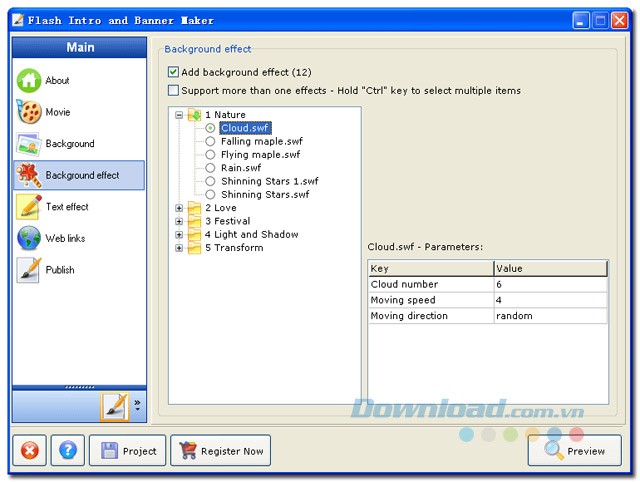Open the Movie section icon

[x=29, y=112]
